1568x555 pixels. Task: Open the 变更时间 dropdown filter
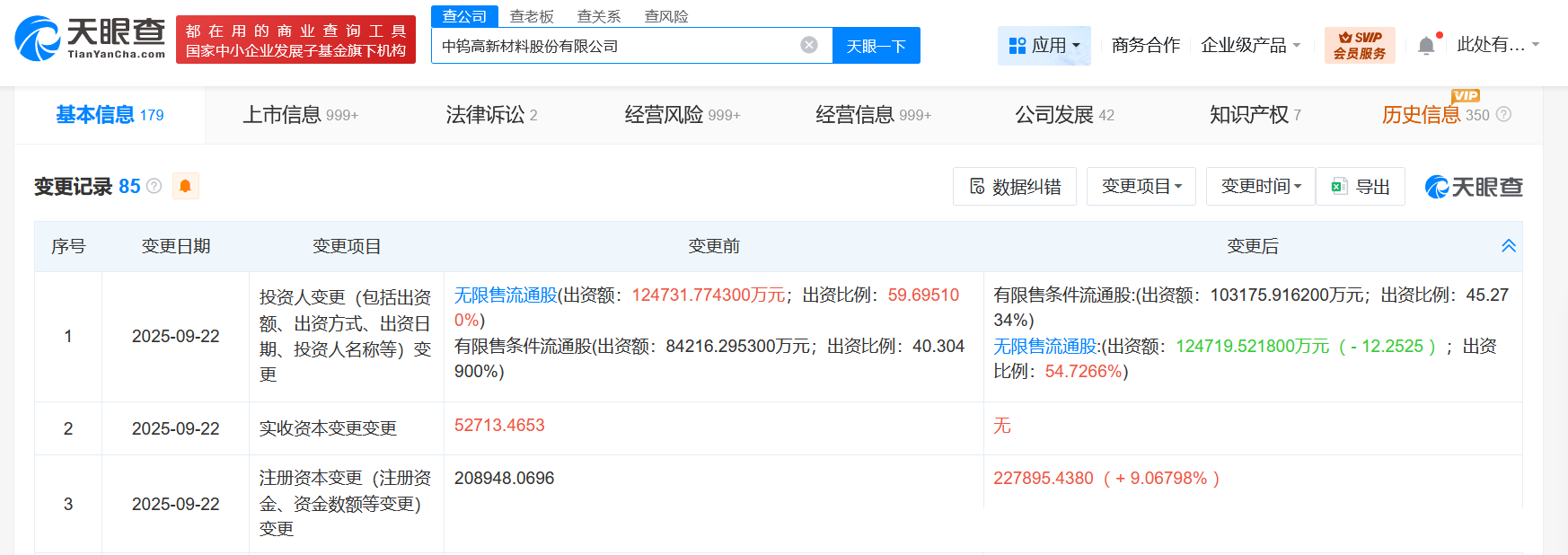(x=1261, y=186)
